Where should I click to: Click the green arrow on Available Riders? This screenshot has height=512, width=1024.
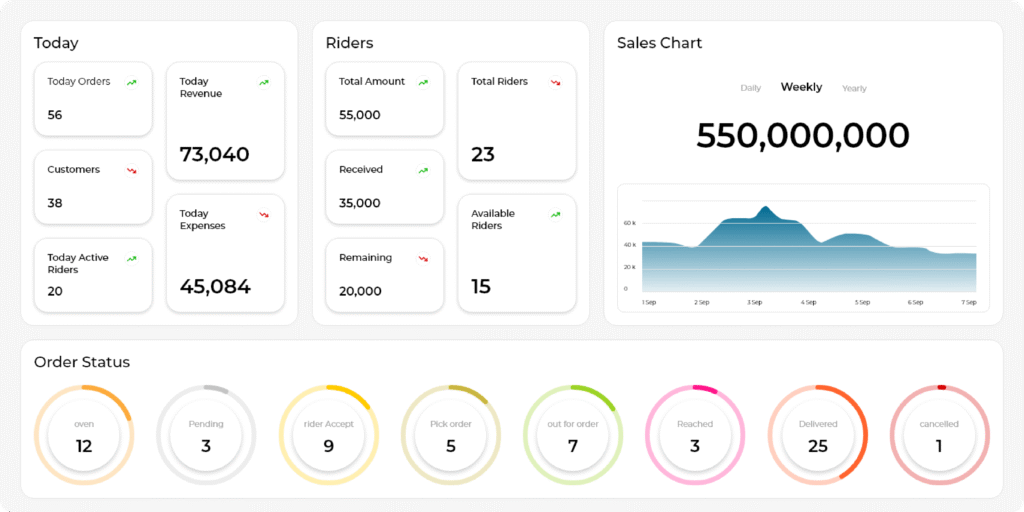coord(556,214)
